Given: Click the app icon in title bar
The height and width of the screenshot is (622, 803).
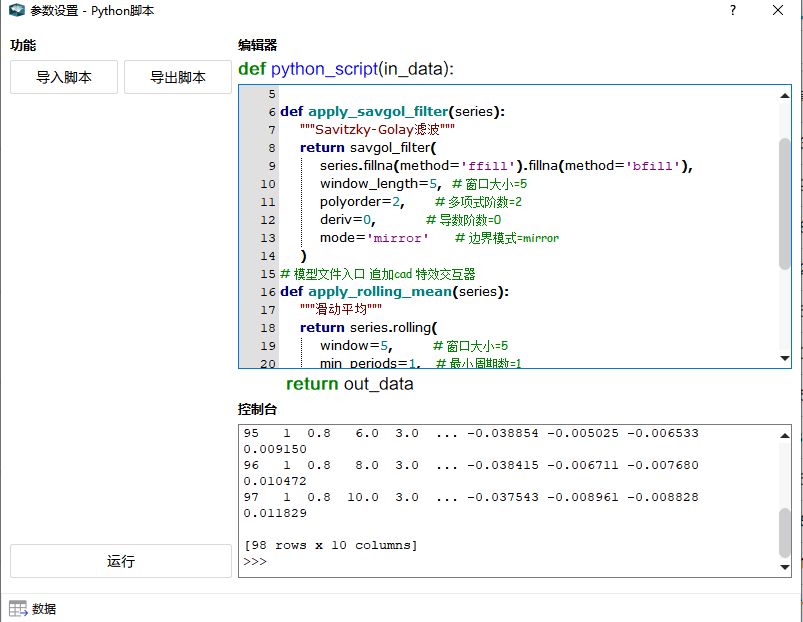Looking at the screenshot, I should tap(16, 10).
